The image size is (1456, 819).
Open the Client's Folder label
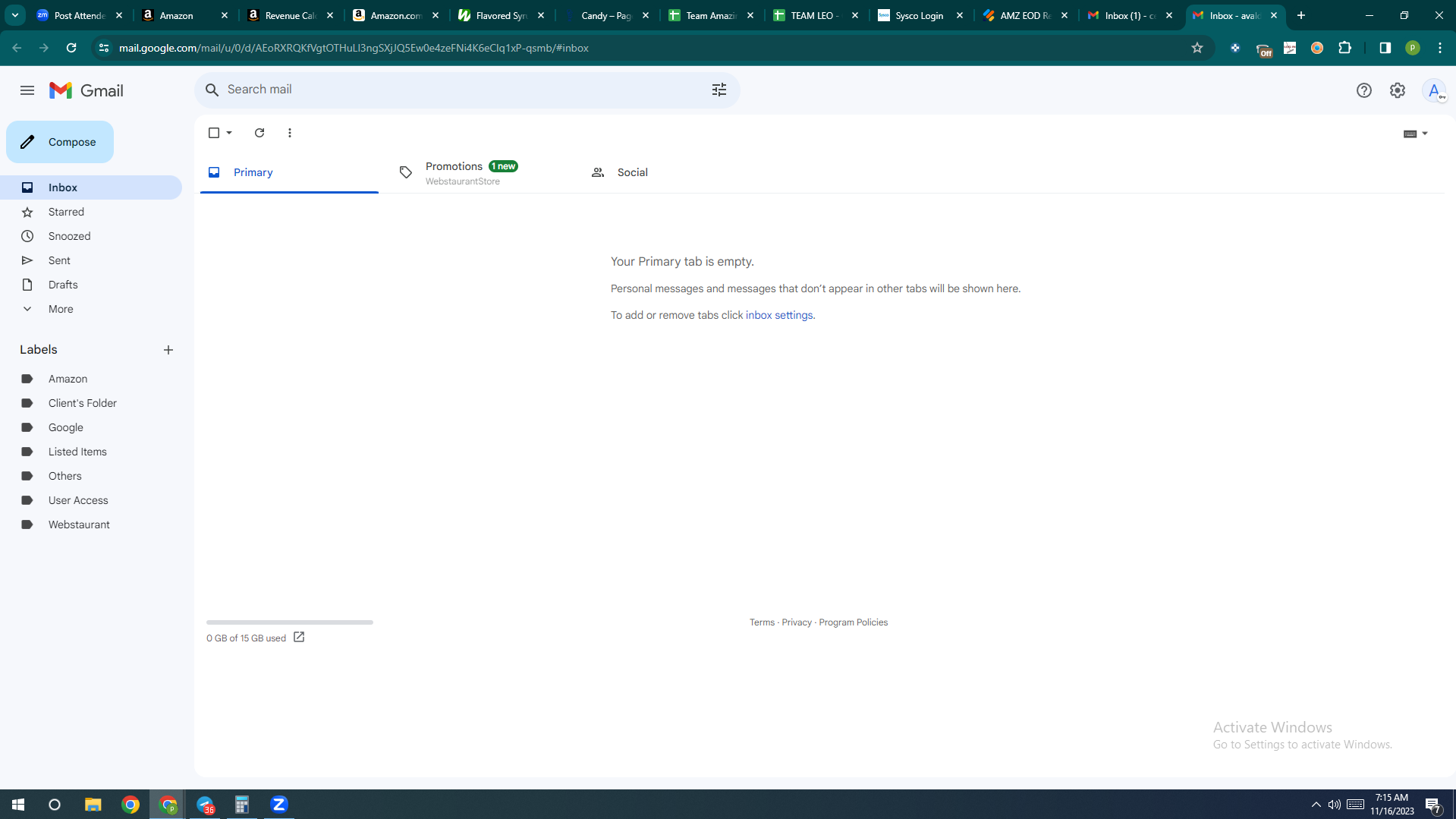click(91, 403)
